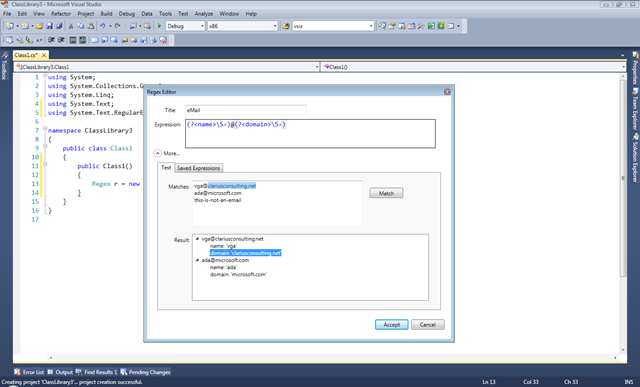Comment out selected lines icon
The image size is (640, 387).
click(x=73, y=40)
